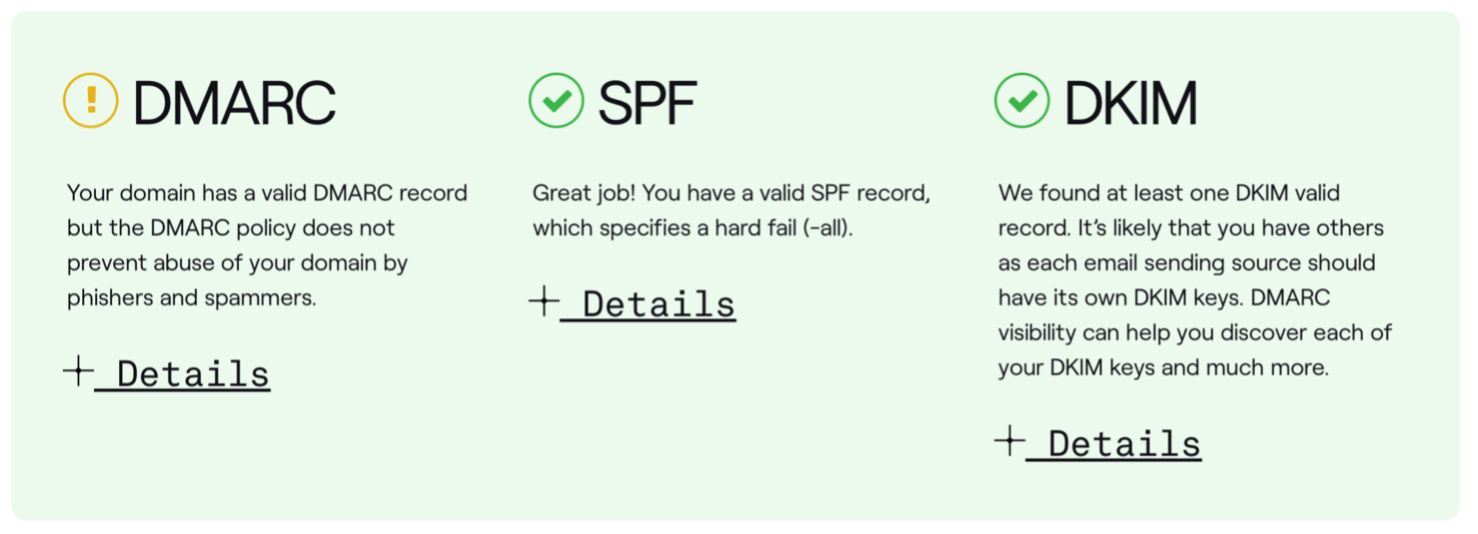Click the green DKIM checkmark icon
Screen dimensions: 1478x534
pos(1022,100)
